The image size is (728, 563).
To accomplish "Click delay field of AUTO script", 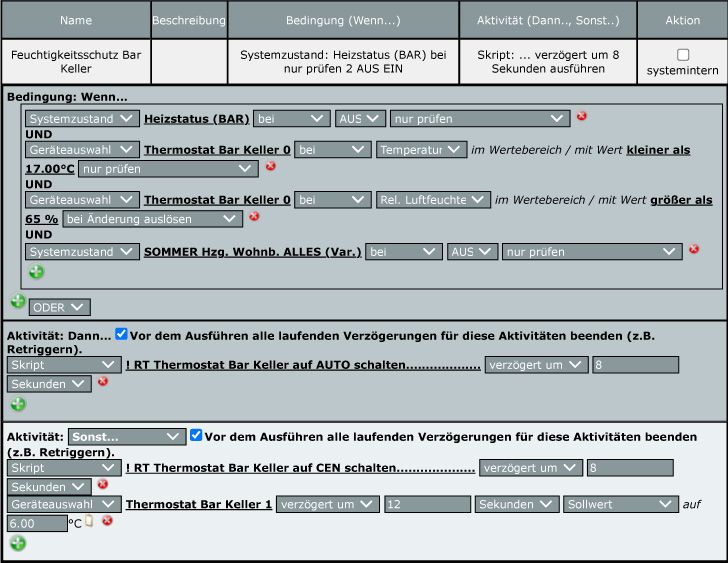I will tap(636, 365).
